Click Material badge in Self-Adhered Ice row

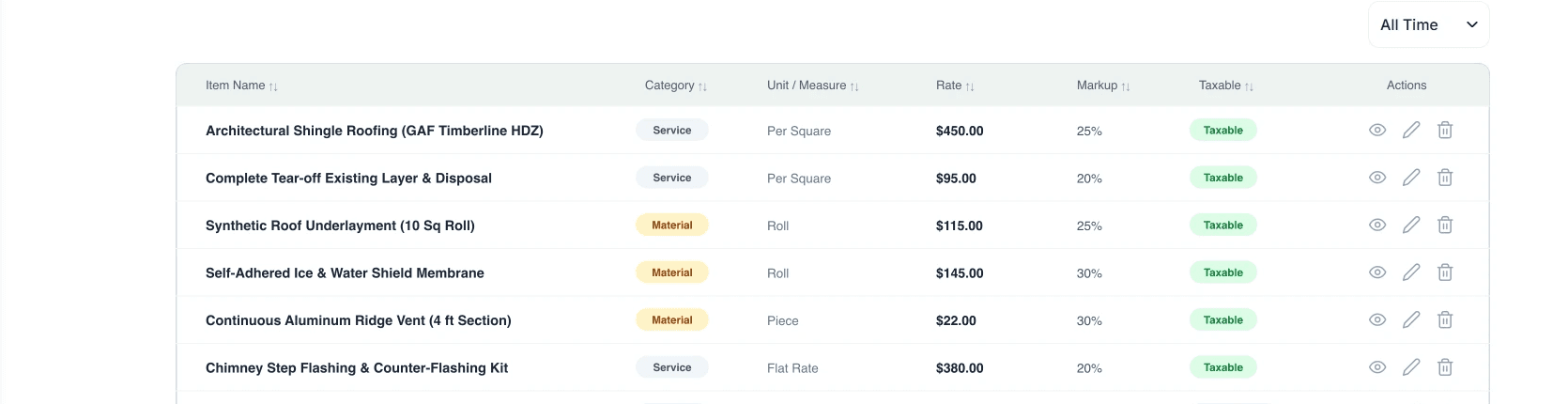point(672,272)
